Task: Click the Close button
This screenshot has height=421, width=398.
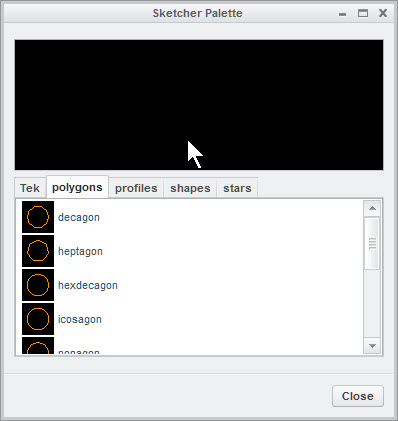Action: (x=358, y=396)
